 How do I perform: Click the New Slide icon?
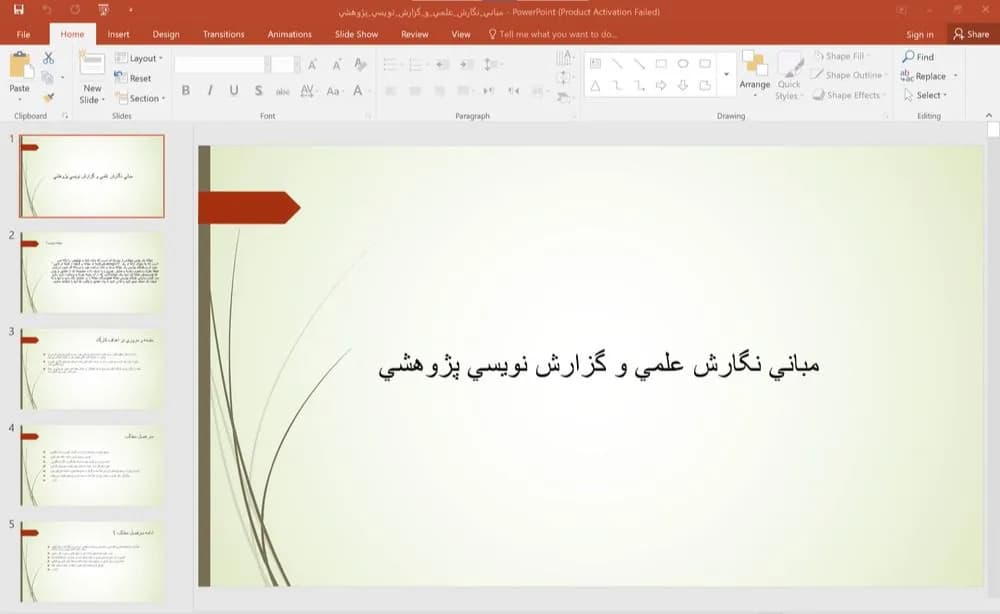92,64
